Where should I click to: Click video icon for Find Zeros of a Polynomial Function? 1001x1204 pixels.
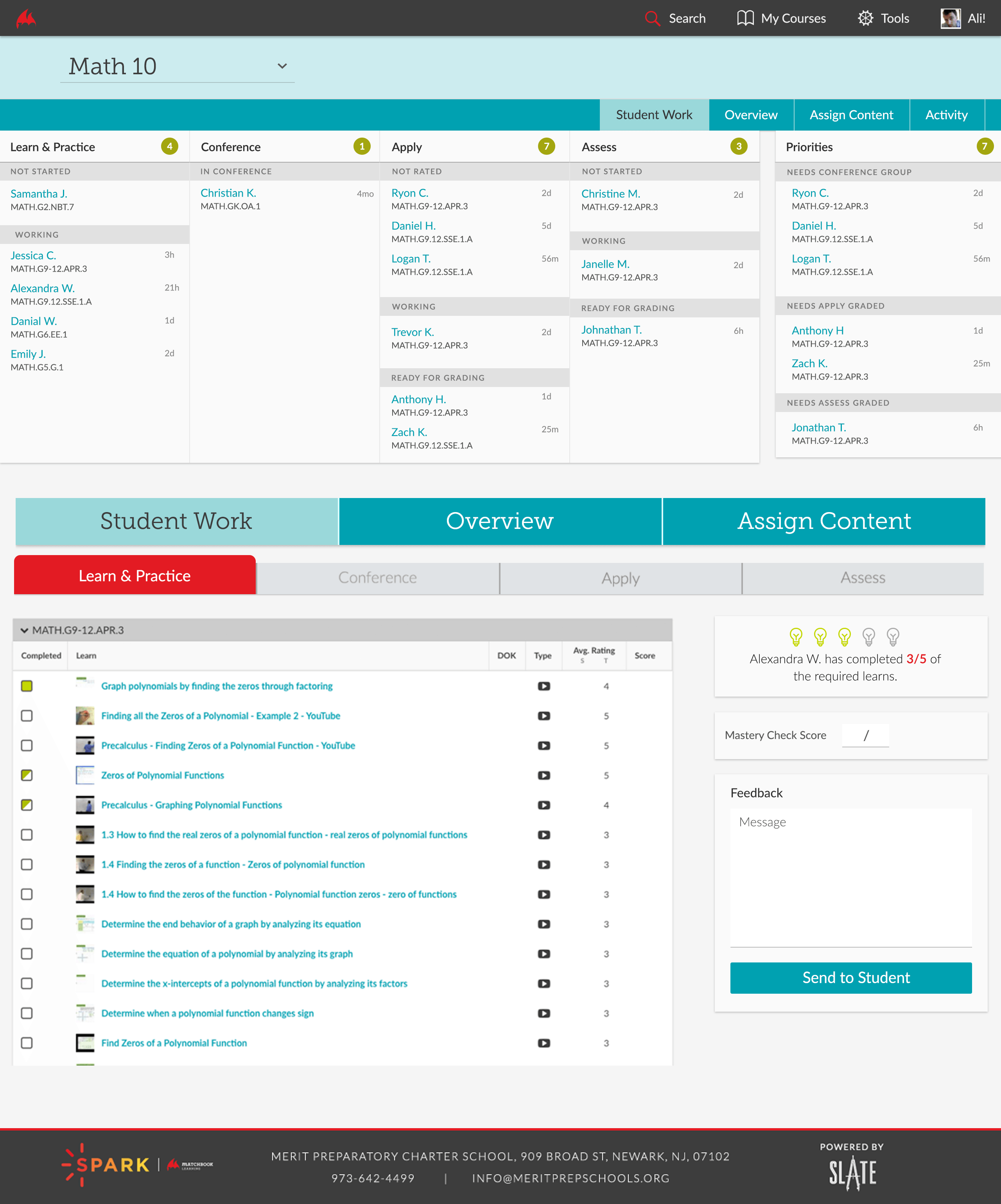point(544,1043)
